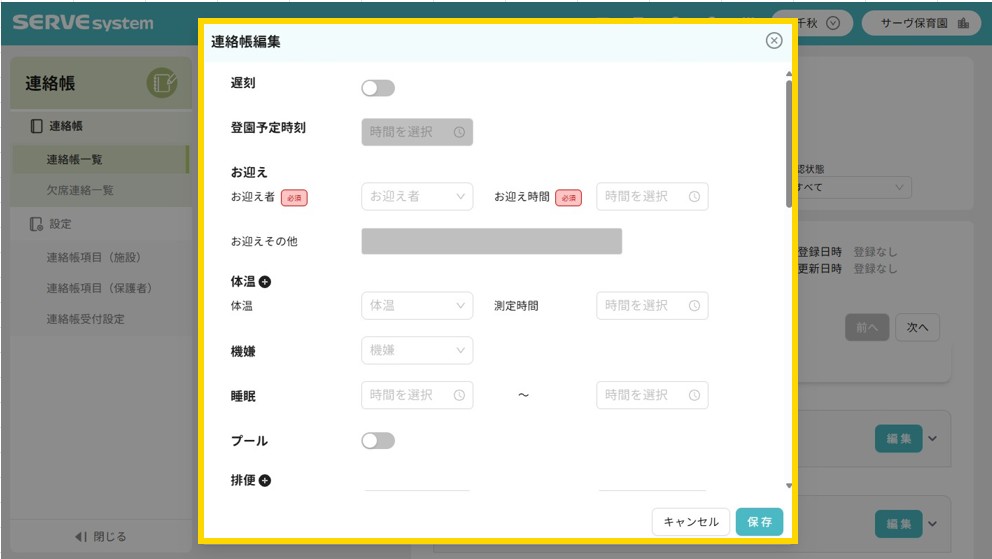The image size is (992, 559).
Task: Collapse the sidebar with 閉じる
Action: (x=100, y=537)
